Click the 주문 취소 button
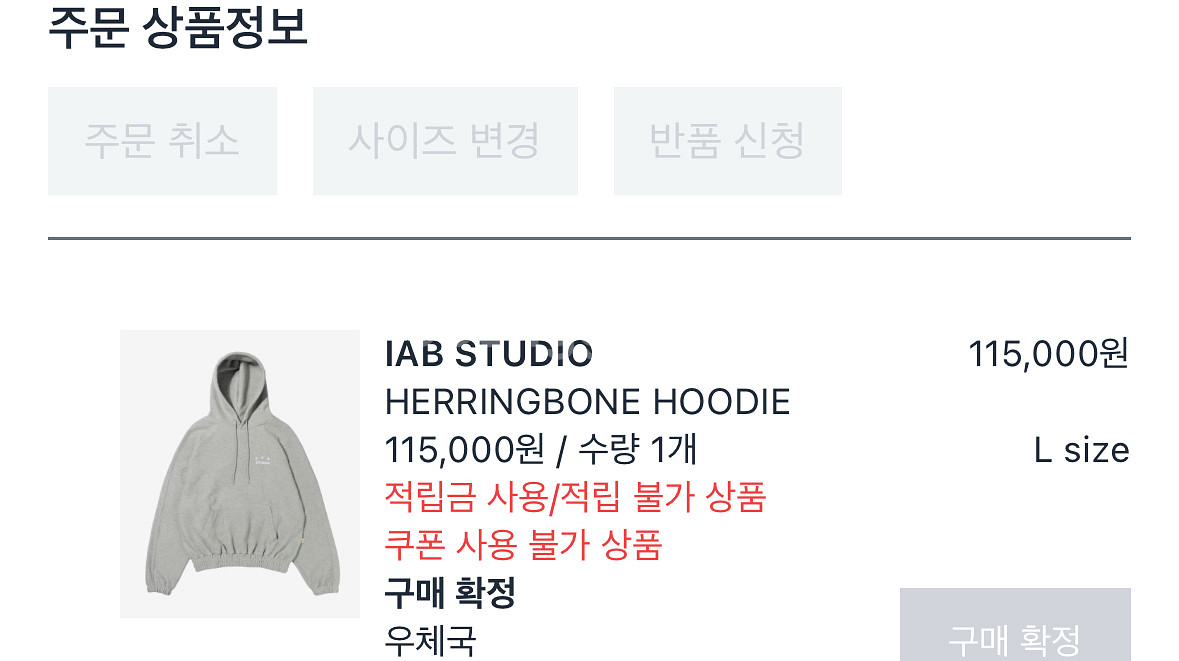The height and width of the screenshot is (661, 1179). point(162,141)
